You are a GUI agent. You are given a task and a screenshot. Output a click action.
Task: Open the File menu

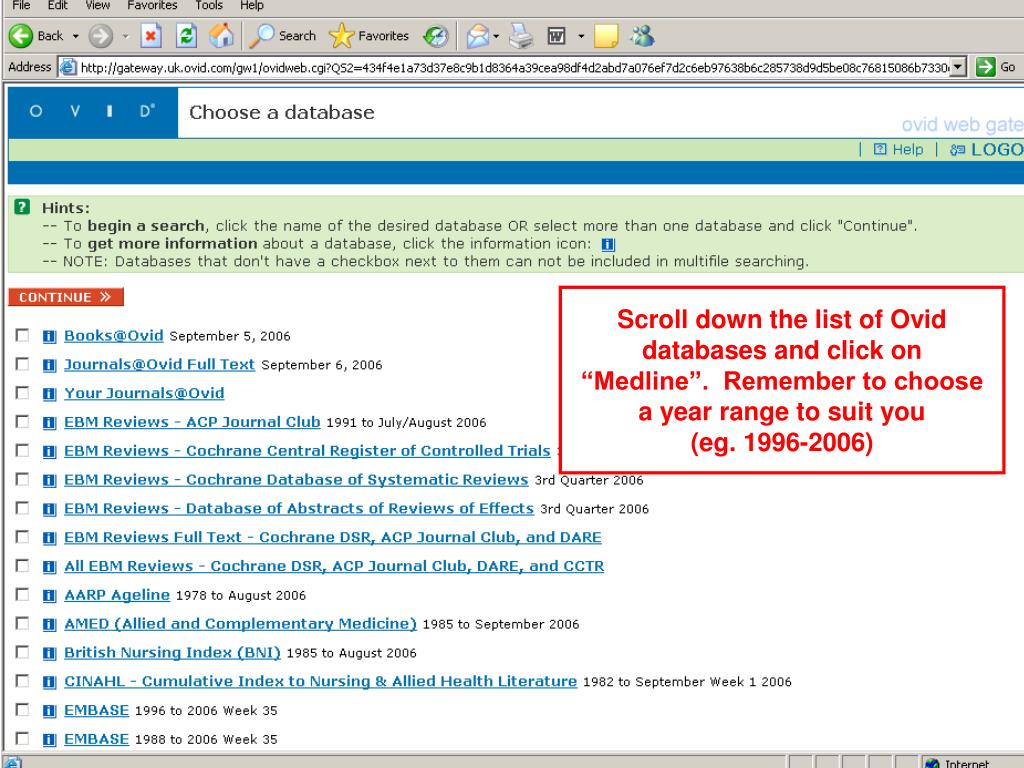tap(21, 5)
